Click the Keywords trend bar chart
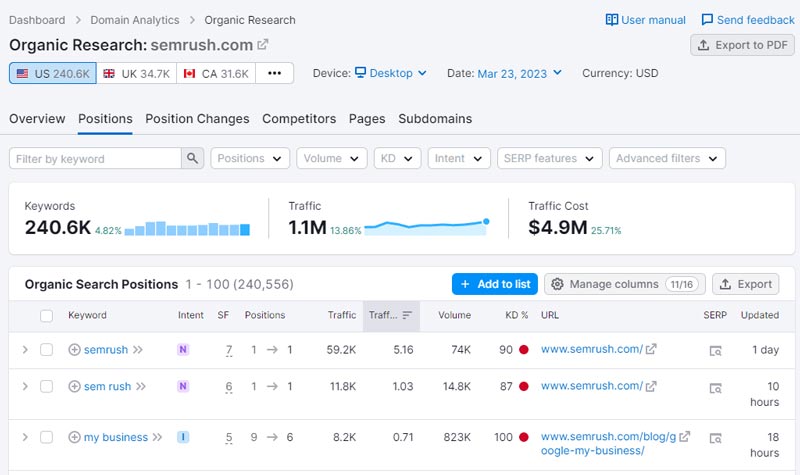The width and height of the screenshot is (800, 475). pos(187,228)
